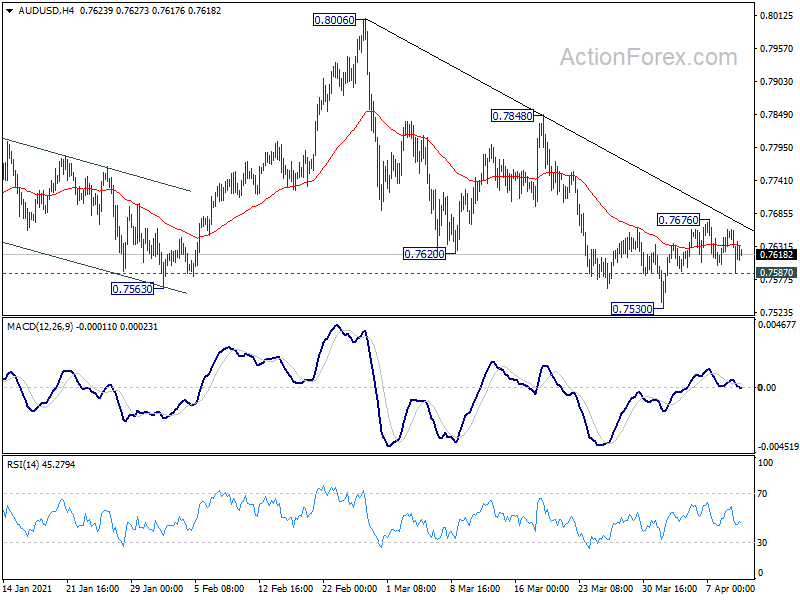Click the 0.79030 price axis value
Image resolution: width=800 pixels, height=600 pixels.
[777, 82]
